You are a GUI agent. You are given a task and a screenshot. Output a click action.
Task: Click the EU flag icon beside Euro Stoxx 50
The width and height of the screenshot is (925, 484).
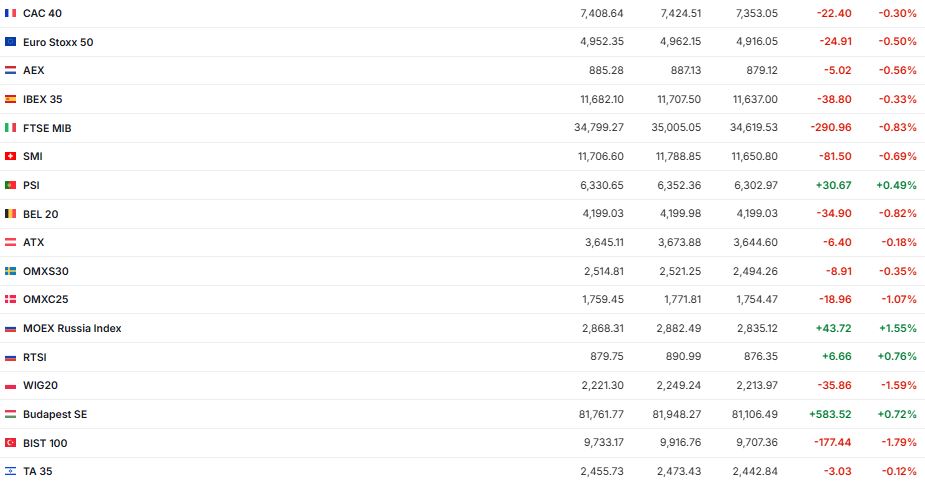click(10, 42)
